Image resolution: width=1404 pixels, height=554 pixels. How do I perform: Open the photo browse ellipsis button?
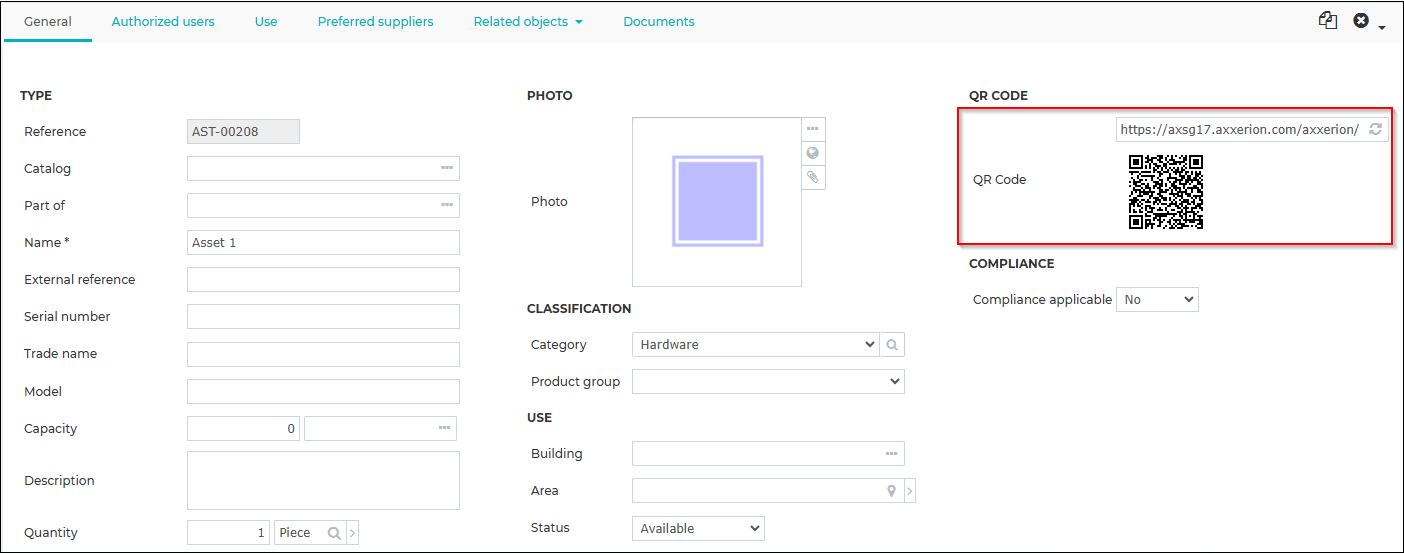[x=813, y=129]
